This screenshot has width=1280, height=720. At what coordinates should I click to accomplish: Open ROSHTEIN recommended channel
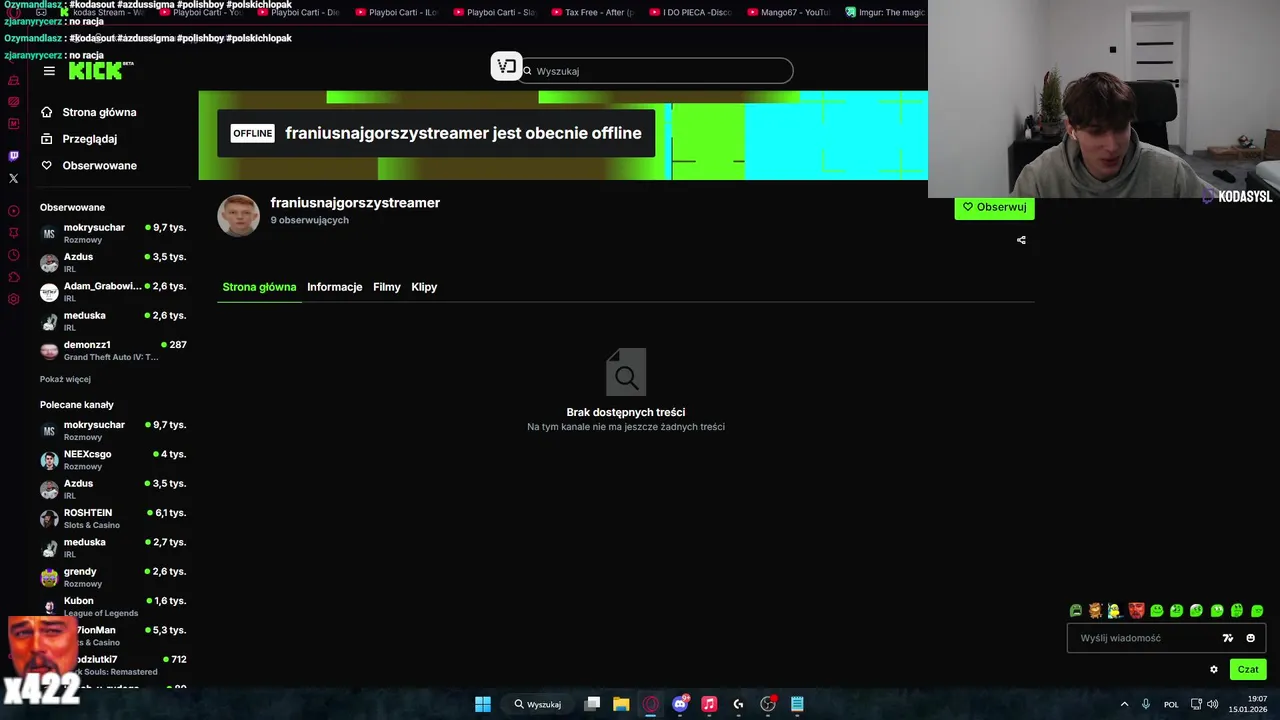(x=113, y=518)
